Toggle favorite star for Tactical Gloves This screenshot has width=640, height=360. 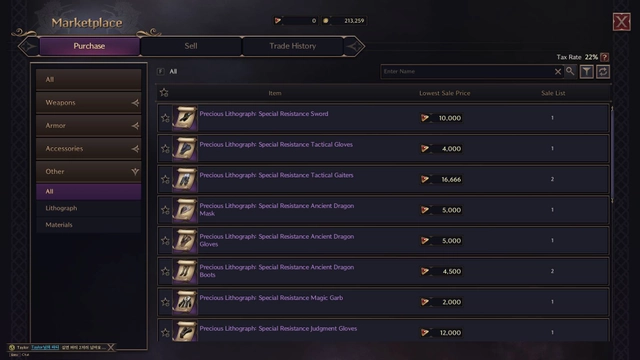(165, 149)
